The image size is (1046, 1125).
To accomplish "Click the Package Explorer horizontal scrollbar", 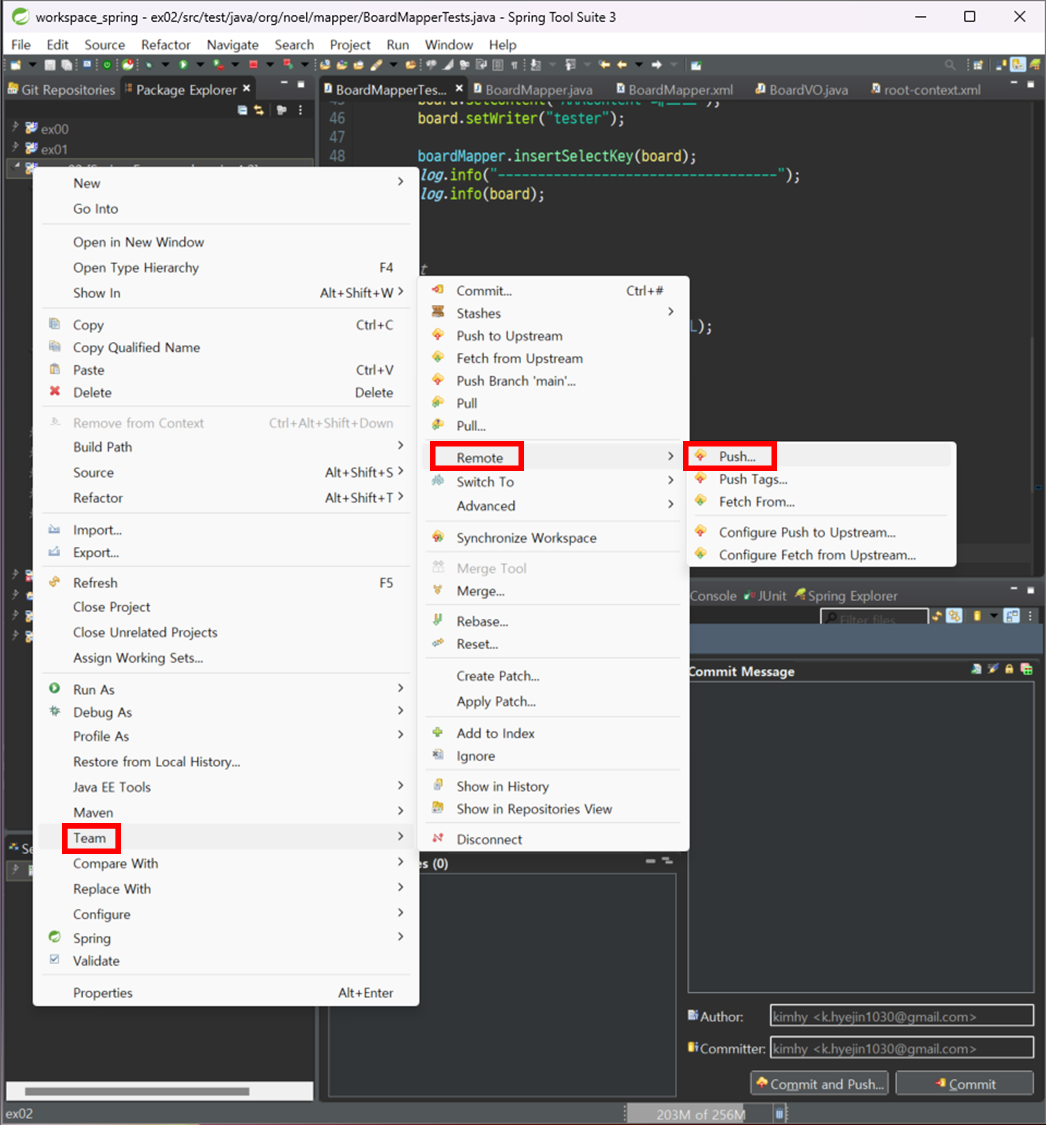I will point(137,1091).
